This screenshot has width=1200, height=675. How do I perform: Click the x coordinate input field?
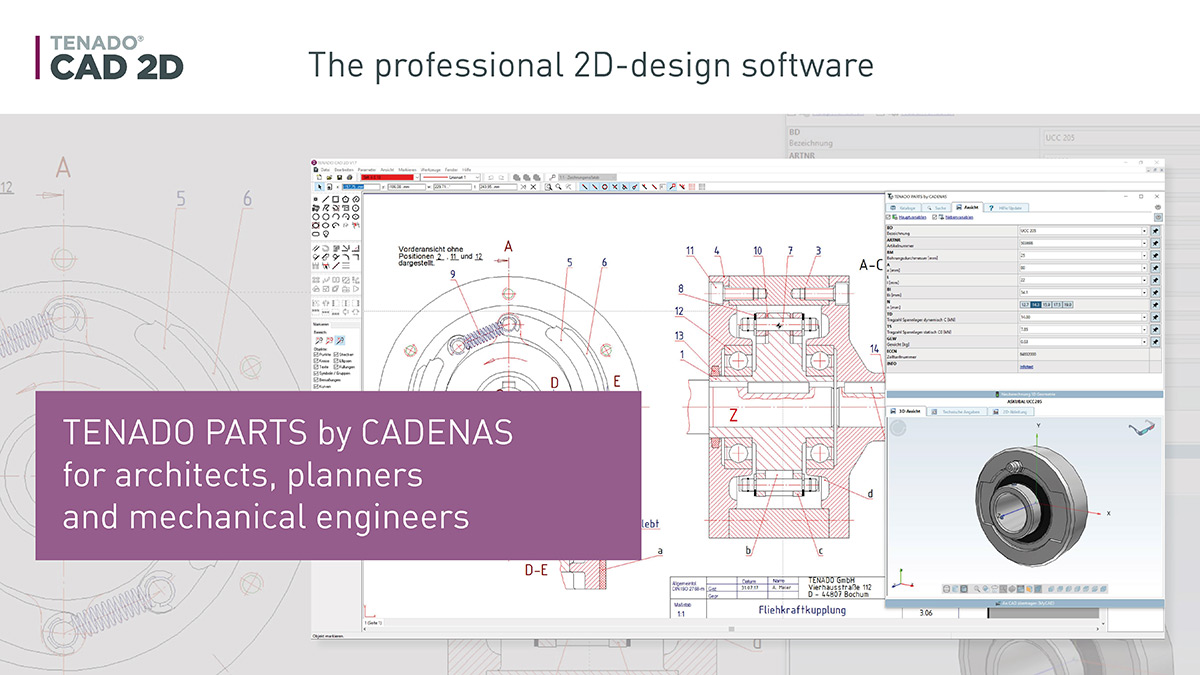point(361,187)
